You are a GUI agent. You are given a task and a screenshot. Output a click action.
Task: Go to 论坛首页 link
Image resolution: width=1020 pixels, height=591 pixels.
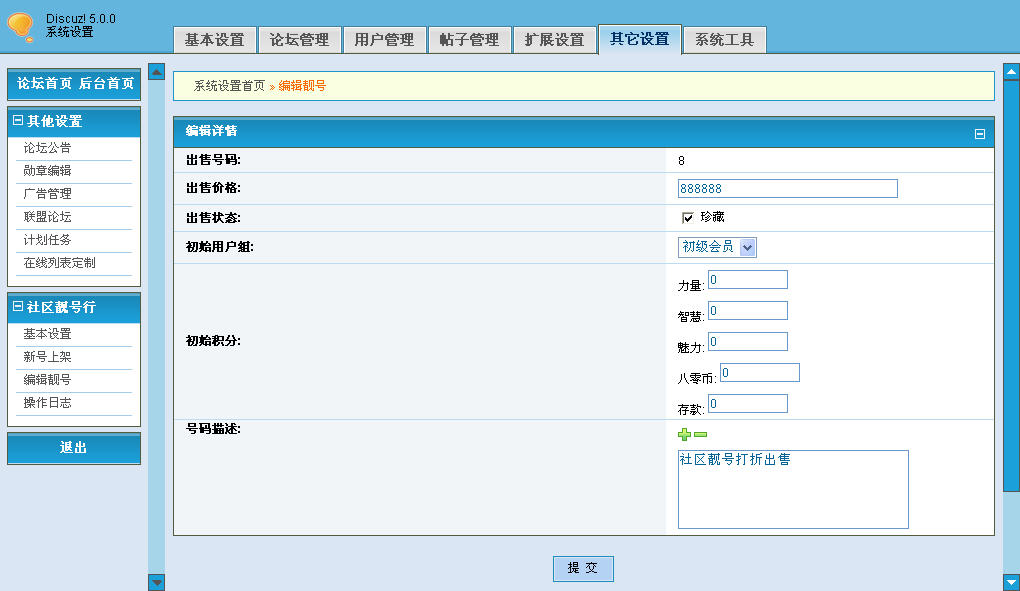[x=44, y=83]
